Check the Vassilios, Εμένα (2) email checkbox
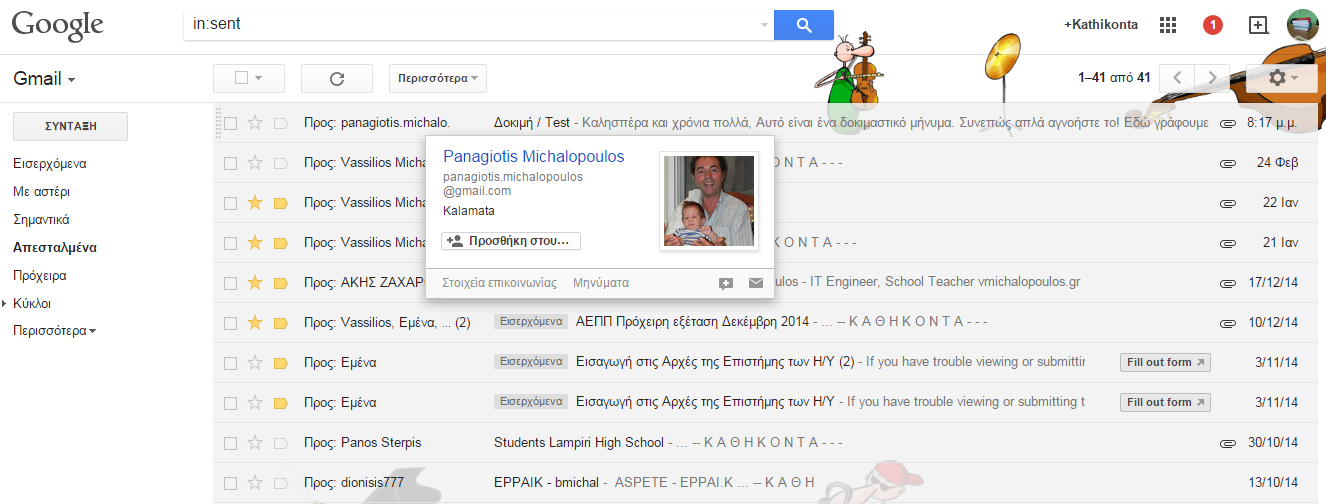This screenshot has height=504, width=1326. 230,323
